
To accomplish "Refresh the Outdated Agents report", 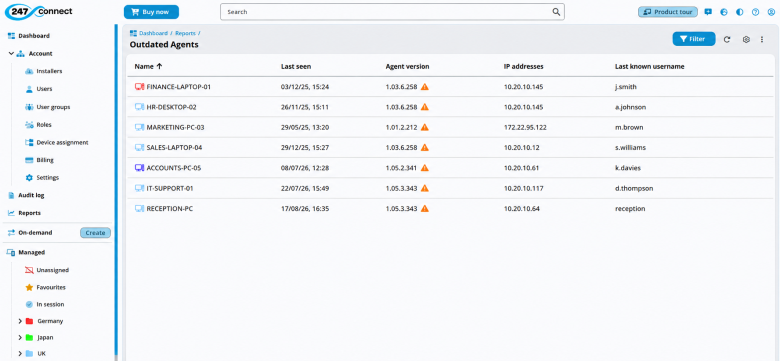I will [x=727, y=39].
